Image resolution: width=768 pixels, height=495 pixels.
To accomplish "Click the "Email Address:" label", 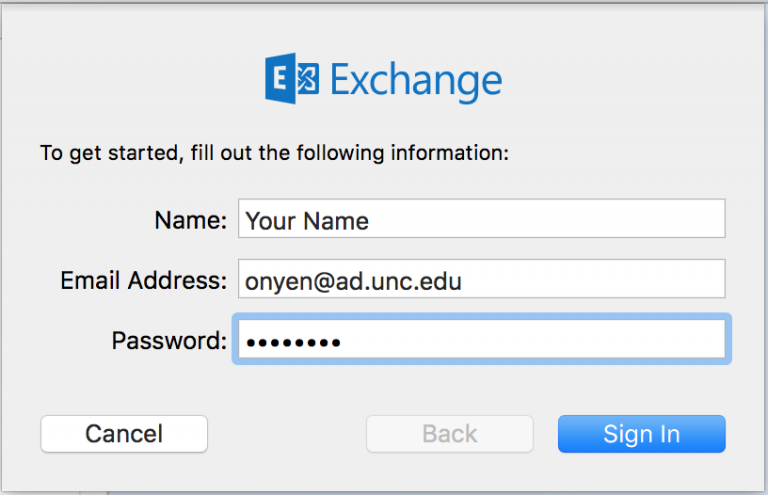I will [144, 280].
